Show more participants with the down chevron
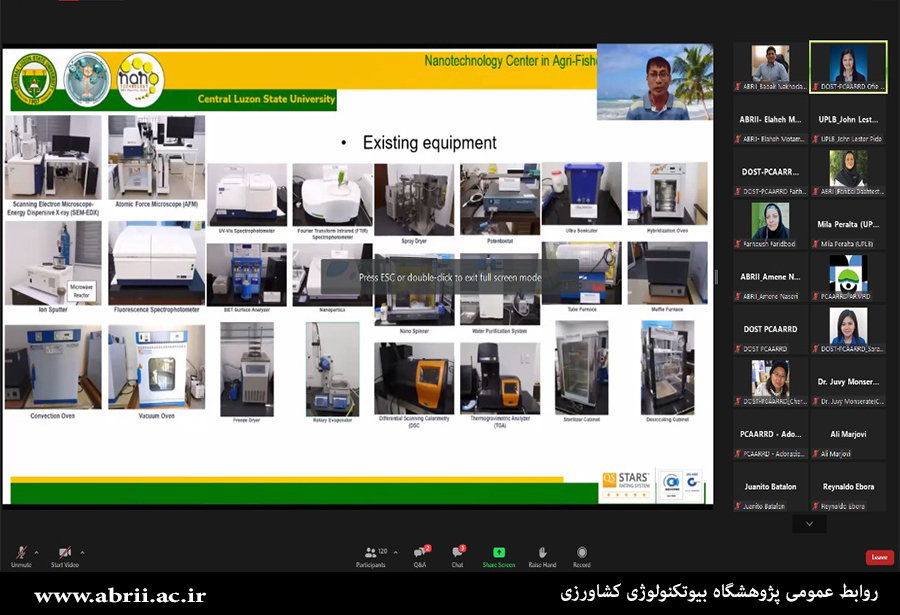 [x=809, y=524]
